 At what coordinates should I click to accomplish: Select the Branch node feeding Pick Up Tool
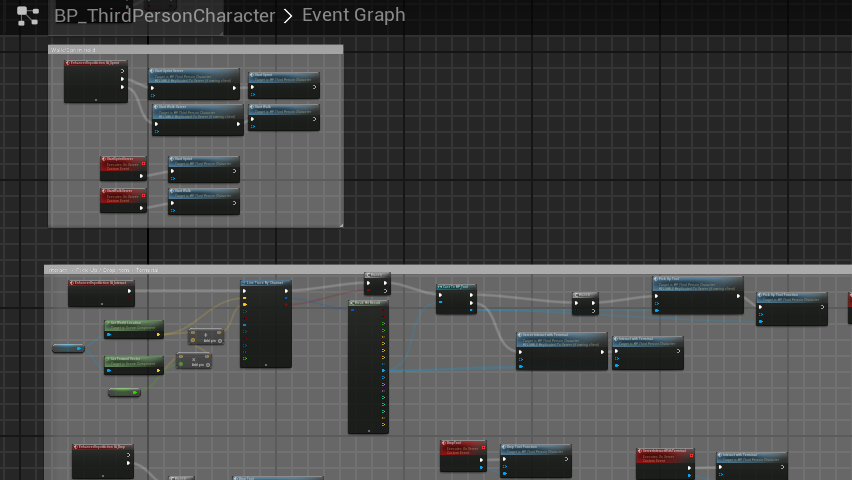point(585,303)
